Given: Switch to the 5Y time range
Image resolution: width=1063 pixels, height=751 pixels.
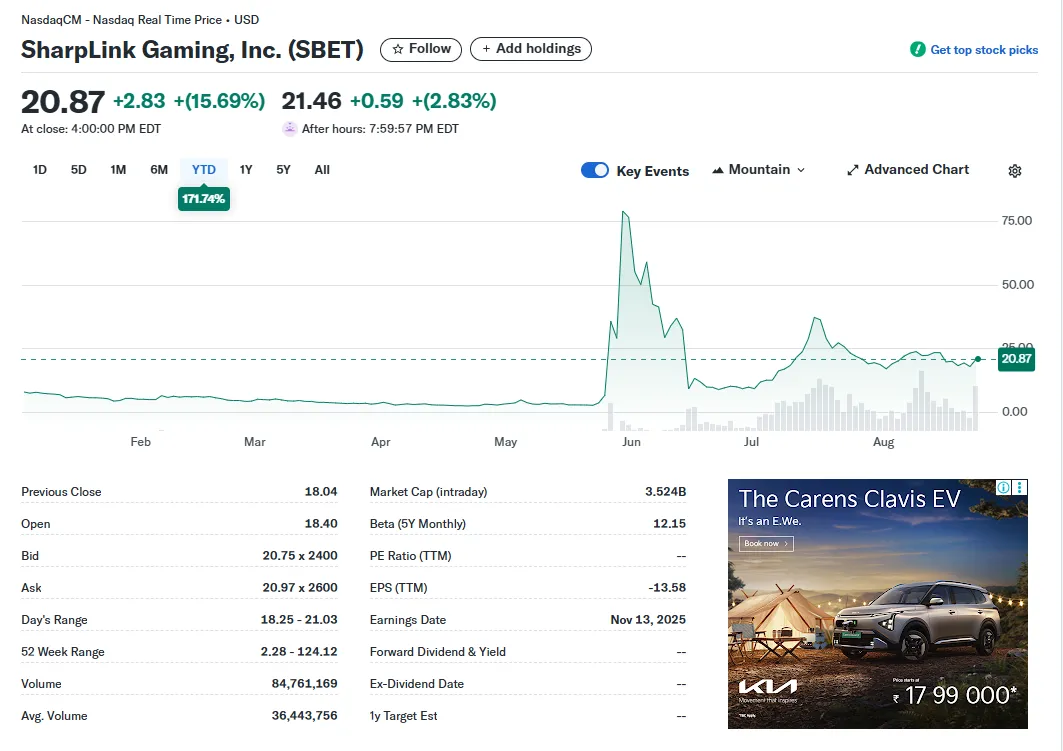Looking at the screenshot, I should (x=284, y=170).
